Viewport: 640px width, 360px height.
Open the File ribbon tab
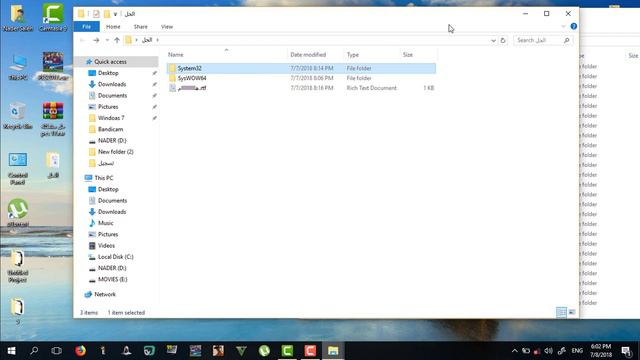(87, 27)
